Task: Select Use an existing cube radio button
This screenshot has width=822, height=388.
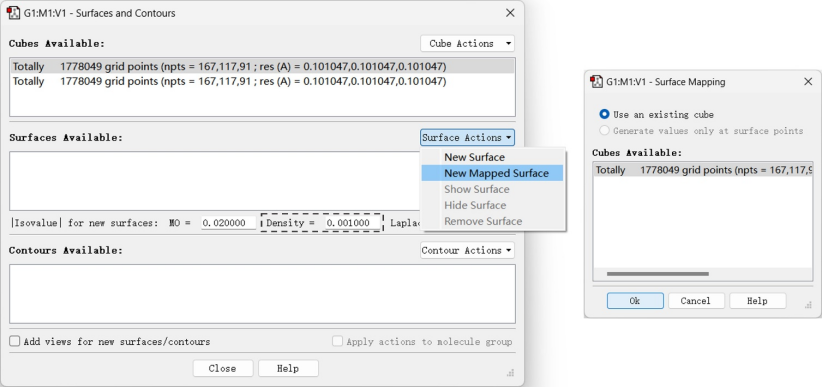Action: (604, 114)
